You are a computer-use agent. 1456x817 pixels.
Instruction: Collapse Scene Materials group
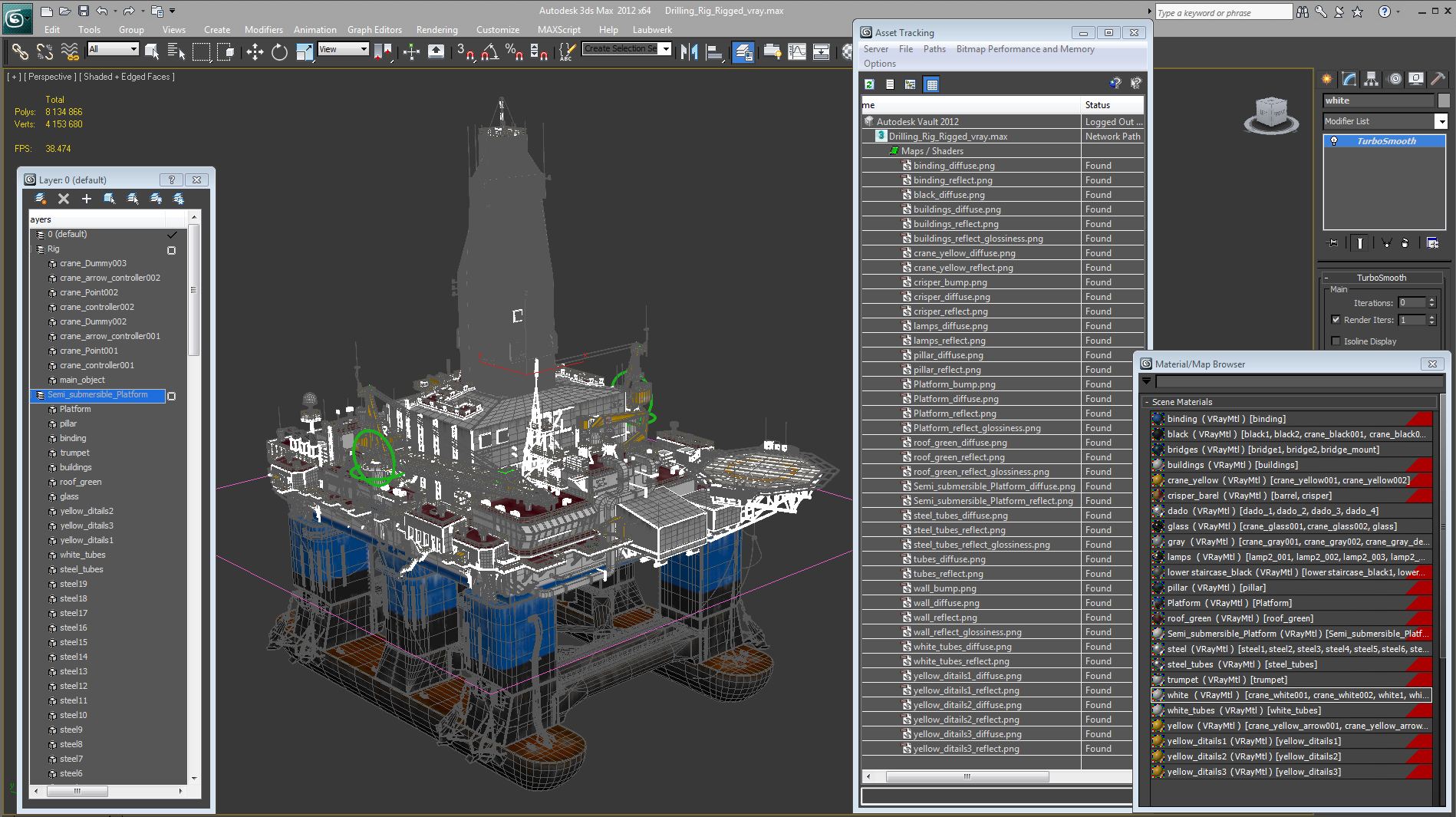click(1147, 402)
